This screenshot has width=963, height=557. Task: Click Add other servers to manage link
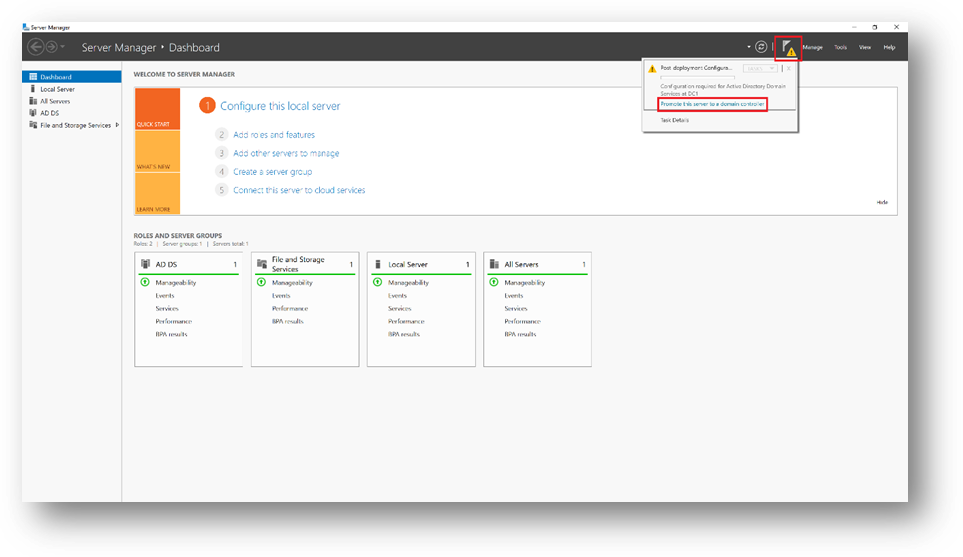tap(286, 153)
